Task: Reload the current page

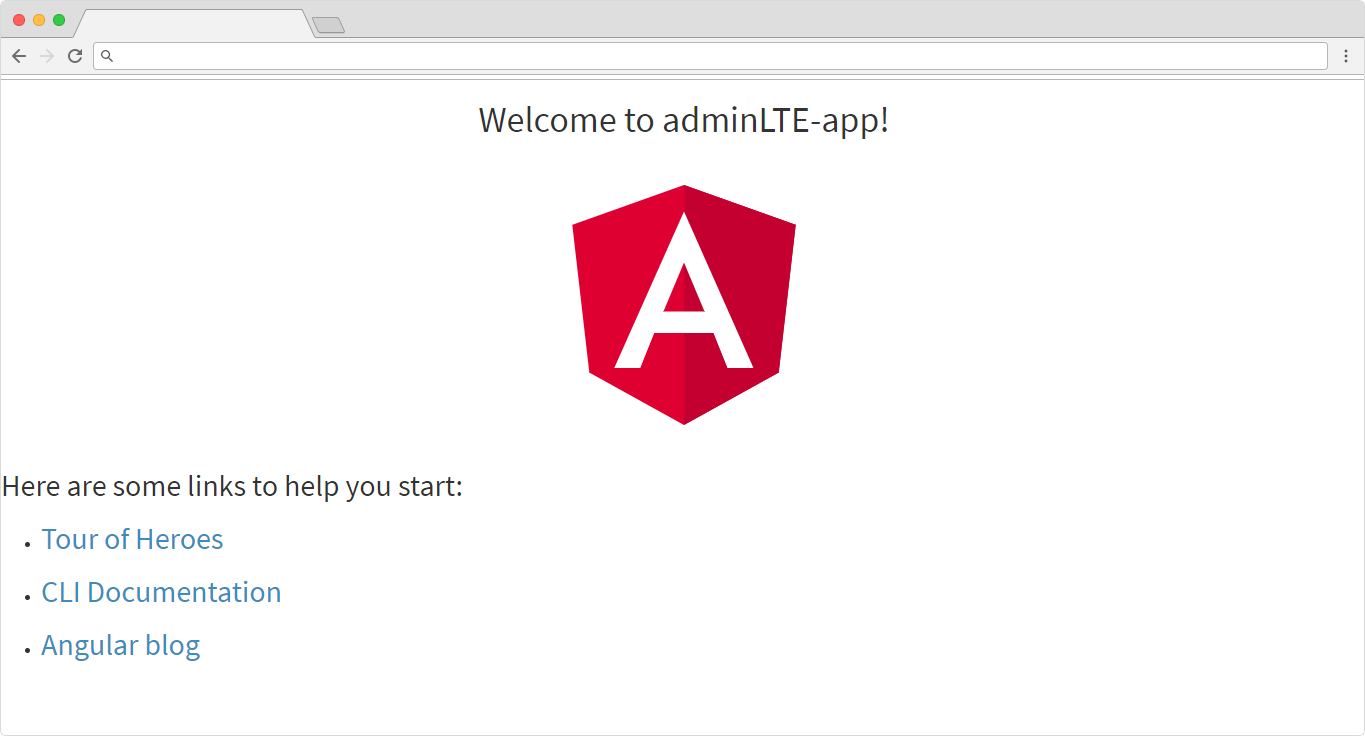Action: click(x=74, y=56)
